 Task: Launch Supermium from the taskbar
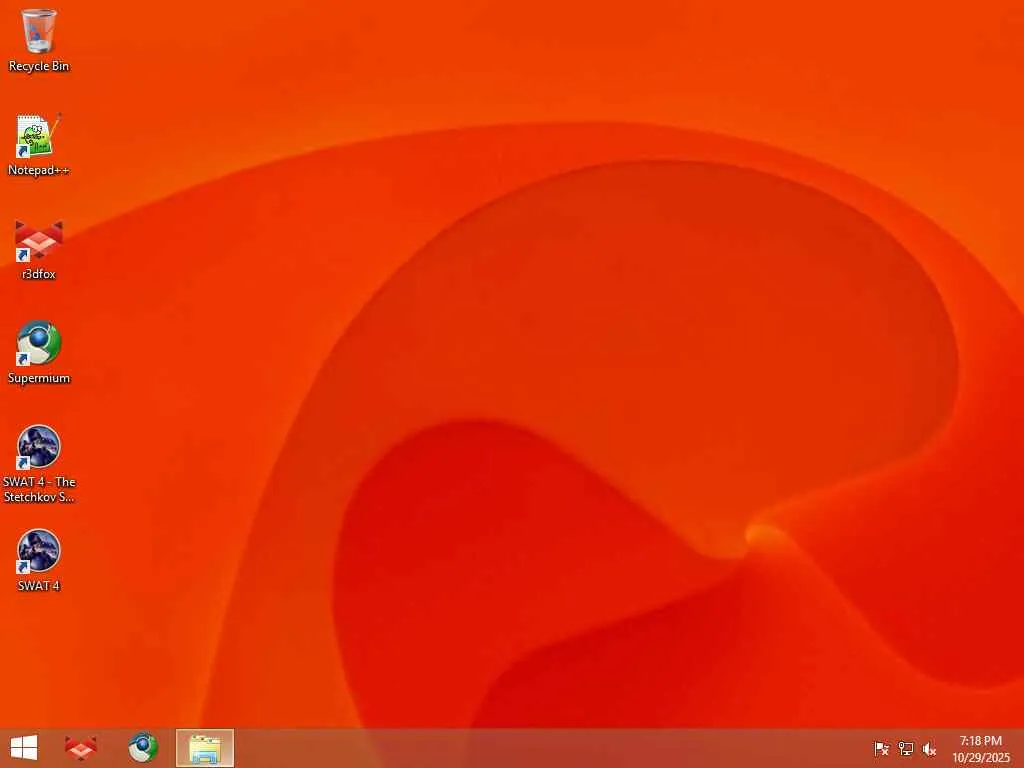(142, 748)
